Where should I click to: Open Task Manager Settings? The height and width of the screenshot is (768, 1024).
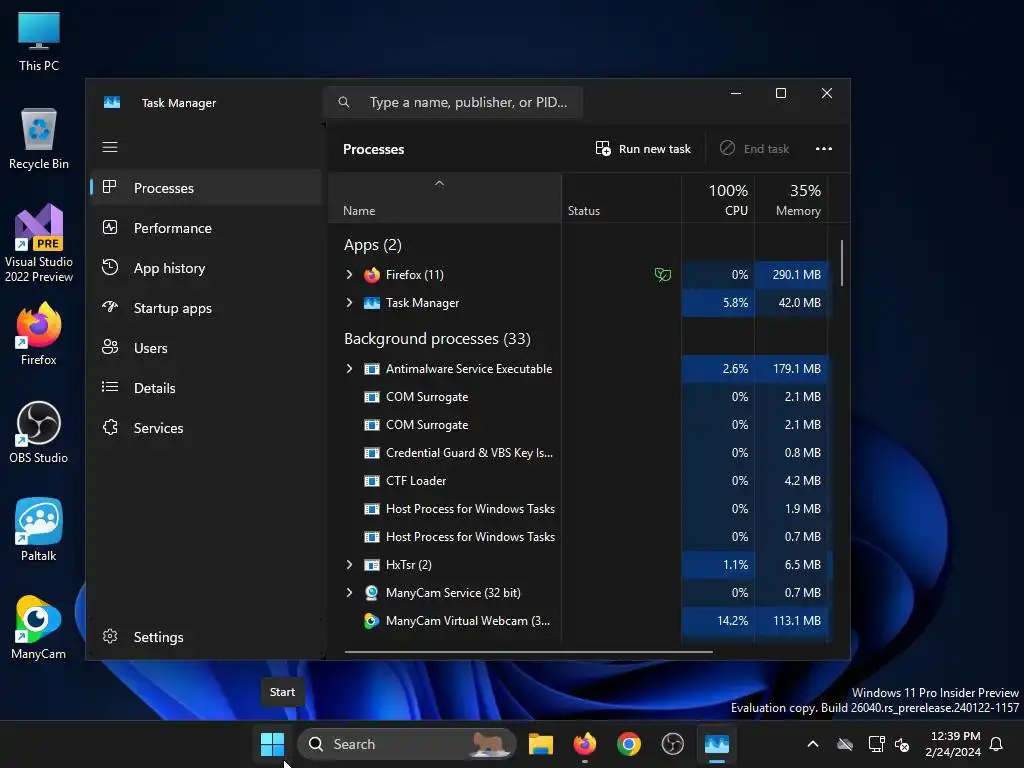pyautogui.click(x=206, y=637)
